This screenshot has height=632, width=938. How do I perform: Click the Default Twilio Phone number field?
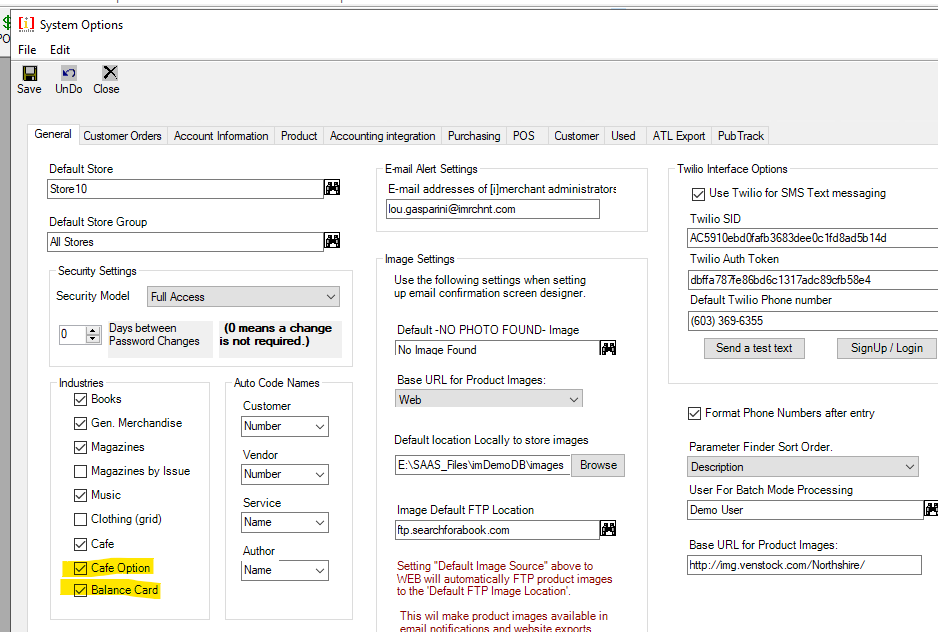(x=813, y=321)
